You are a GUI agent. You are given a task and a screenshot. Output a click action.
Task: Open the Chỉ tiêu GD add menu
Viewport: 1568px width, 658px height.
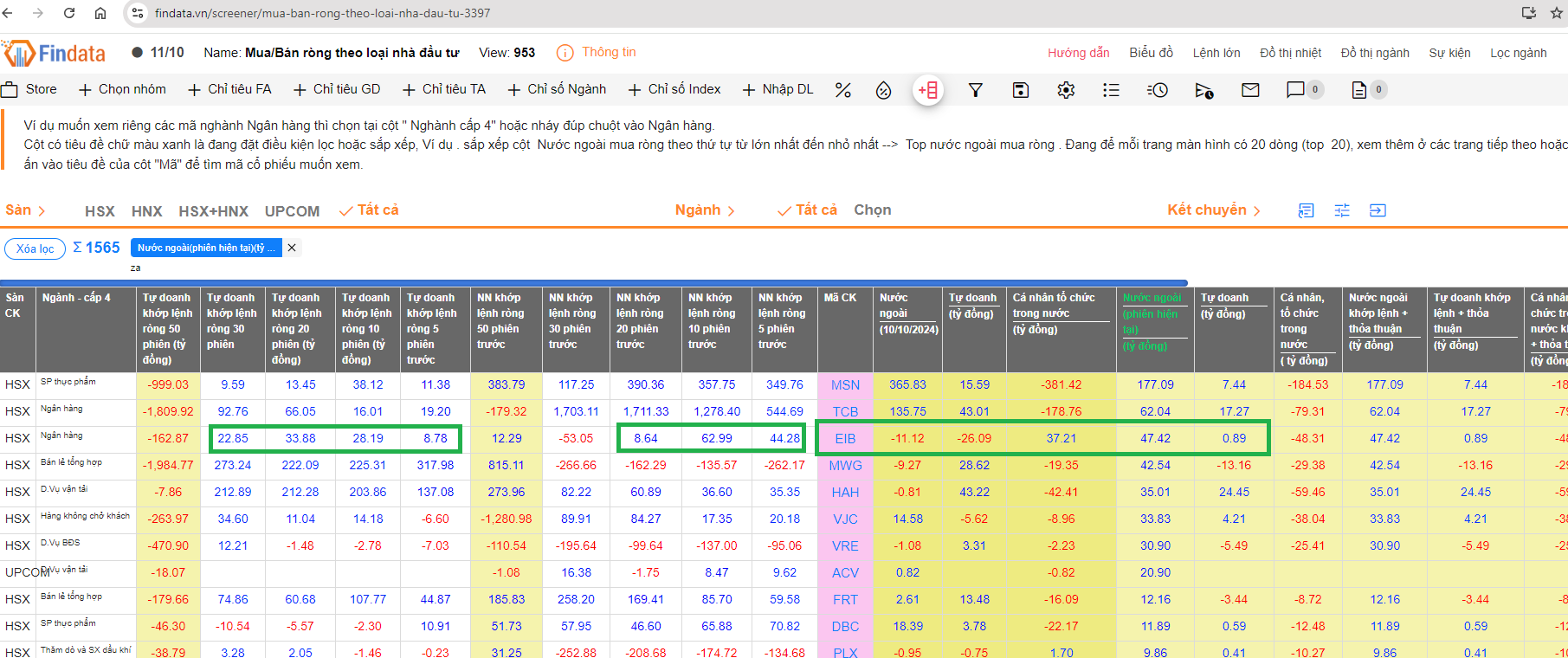(x=337, y=89)
